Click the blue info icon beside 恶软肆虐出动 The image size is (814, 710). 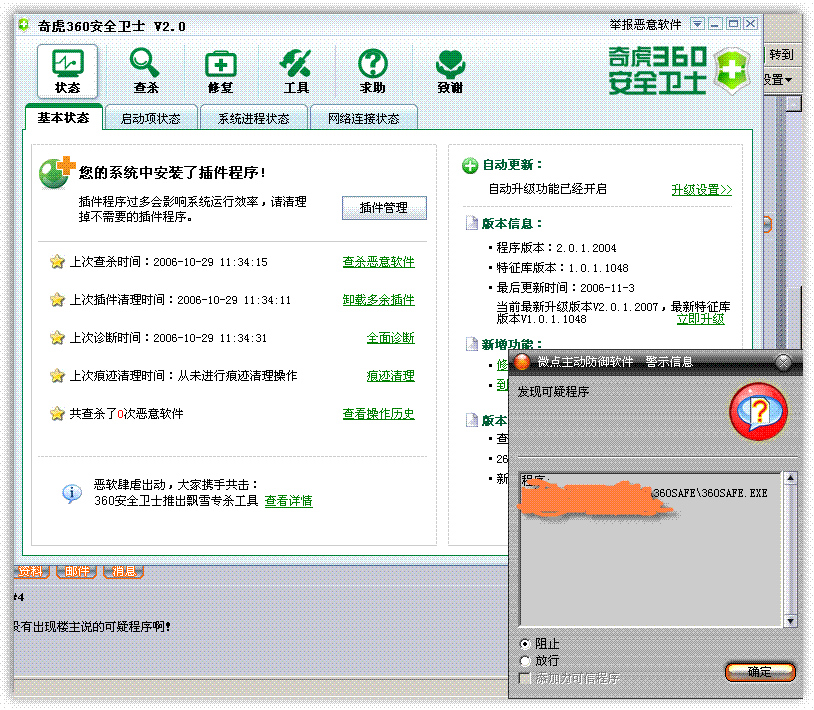click(x=72, y=493)
